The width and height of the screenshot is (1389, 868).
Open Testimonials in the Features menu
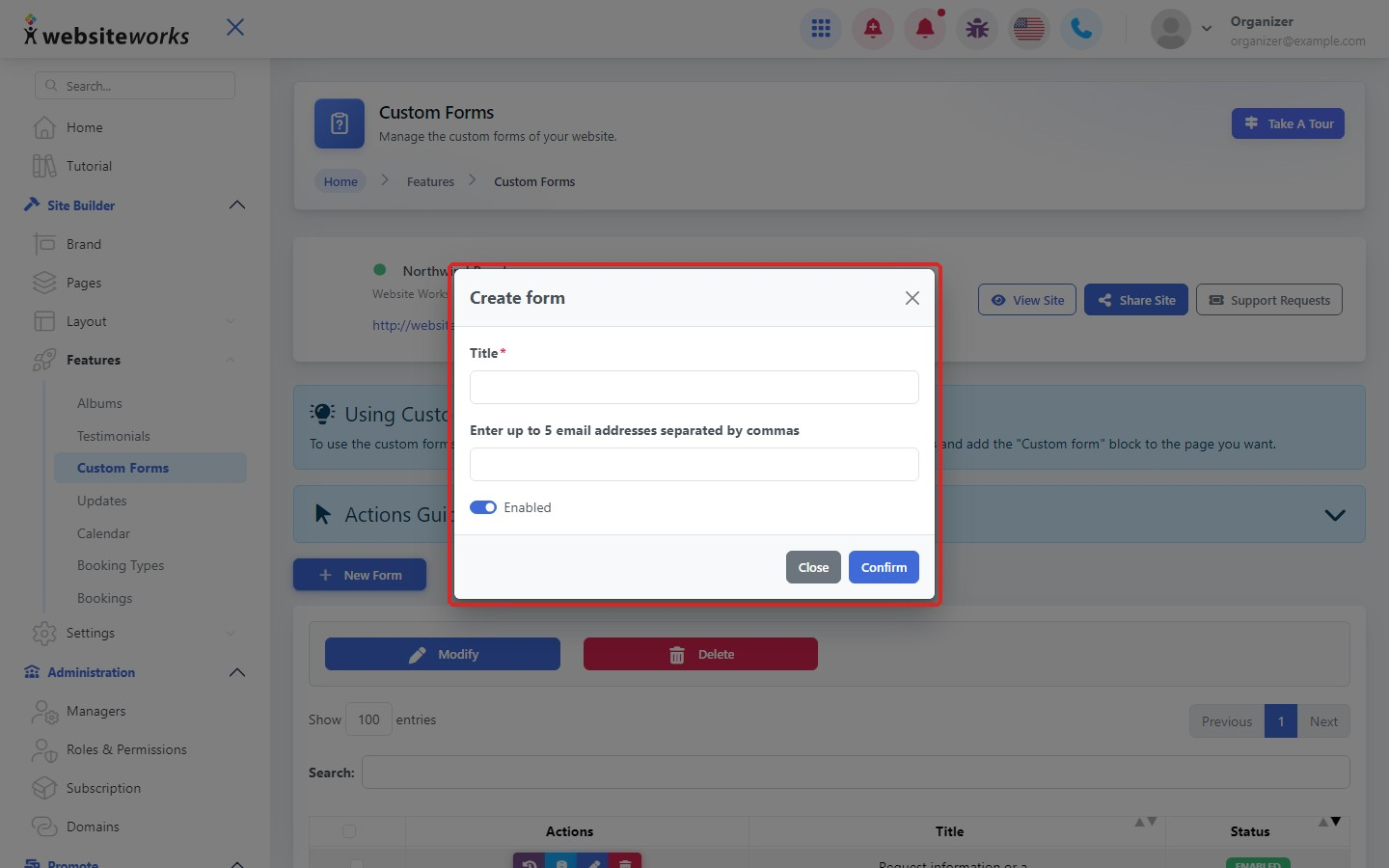tap(114, 436)
